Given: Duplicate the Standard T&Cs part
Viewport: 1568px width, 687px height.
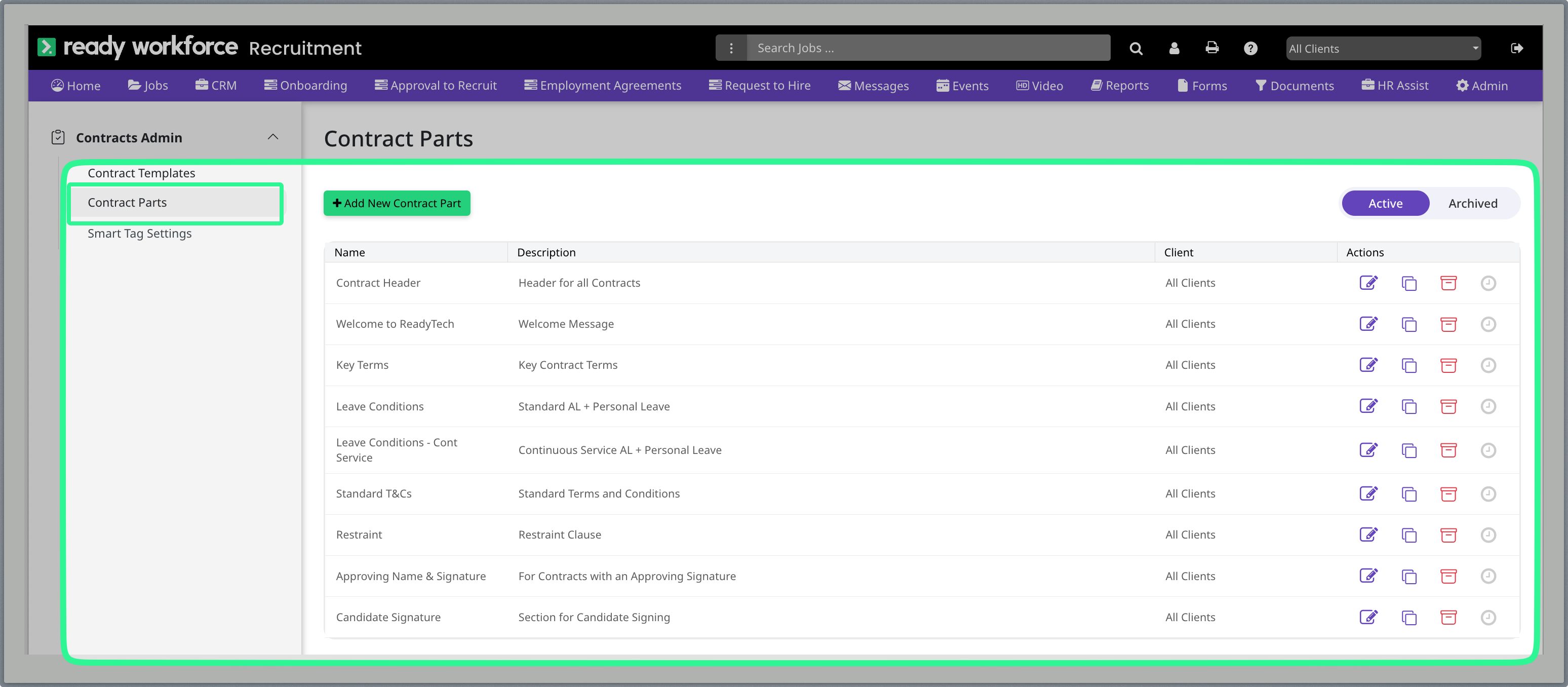Looking at the screenshot, I should point(1408,493).
